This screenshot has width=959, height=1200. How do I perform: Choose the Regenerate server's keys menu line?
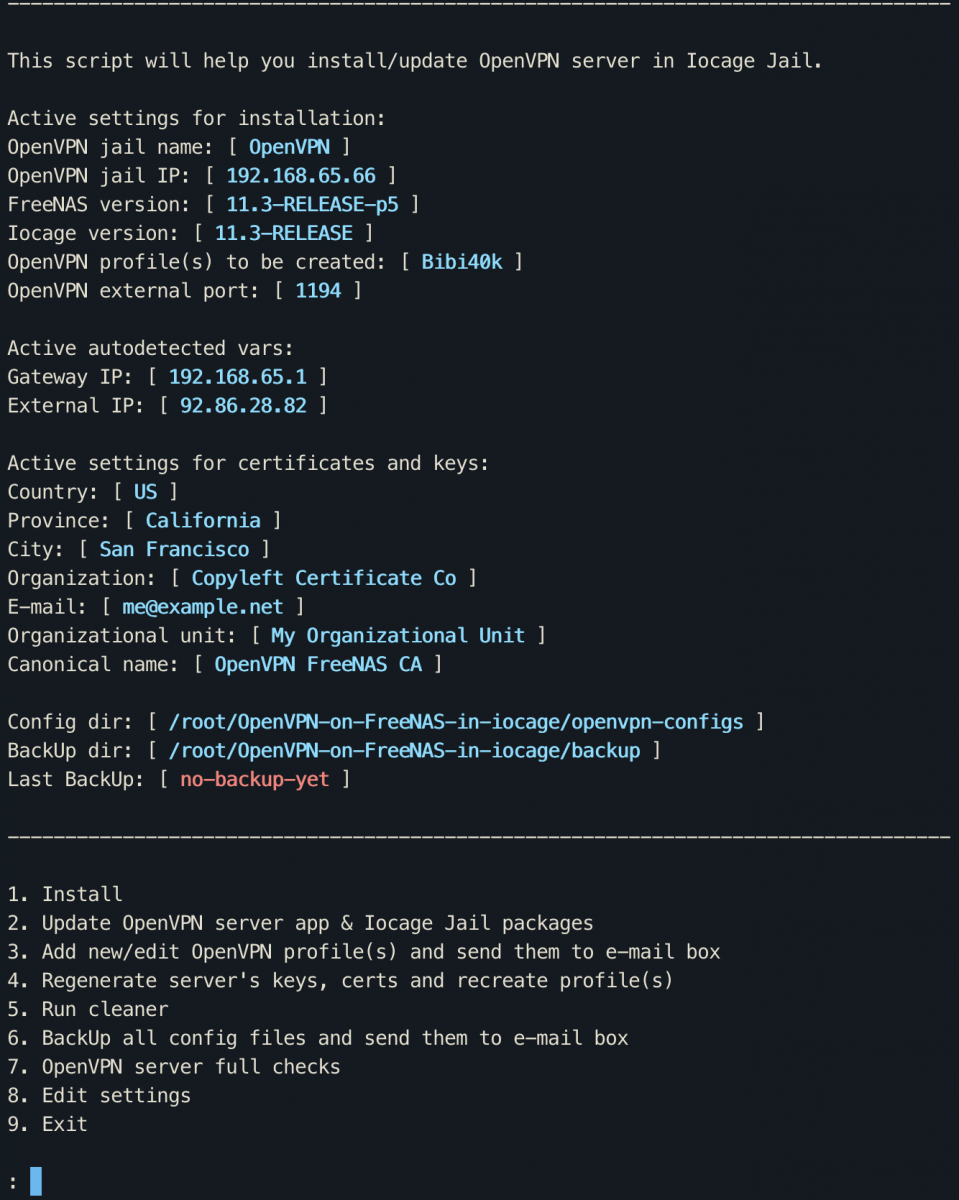coord(340,980)
